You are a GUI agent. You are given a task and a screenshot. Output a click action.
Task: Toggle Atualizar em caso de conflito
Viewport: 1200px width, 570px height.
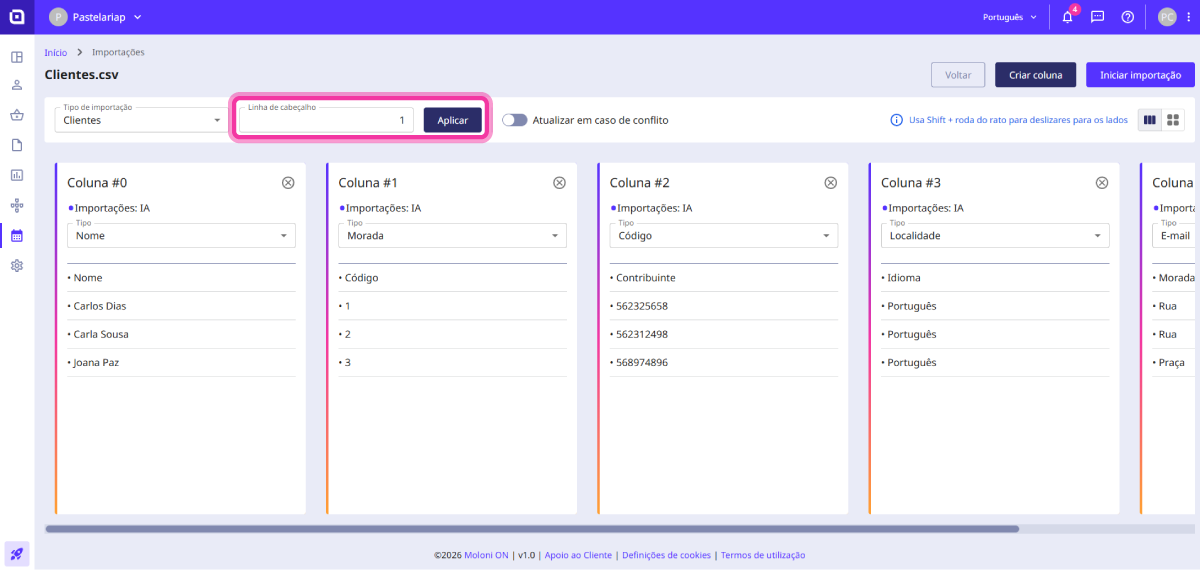point(514,120)
